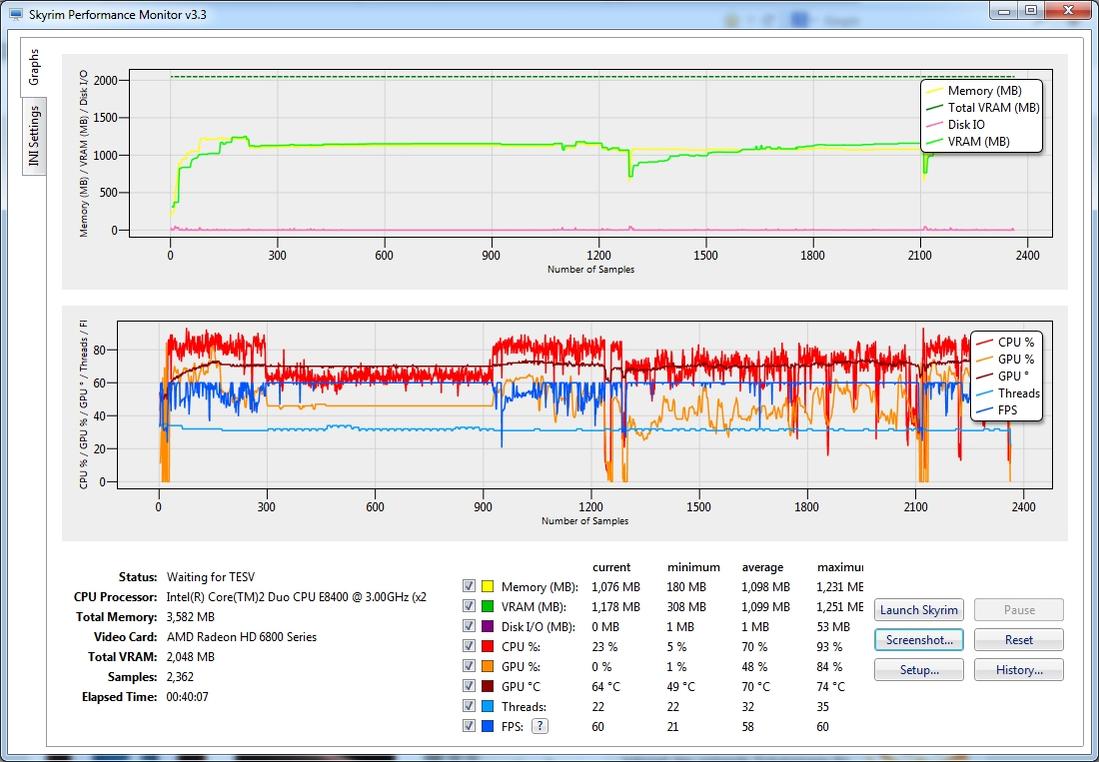Toggle the FPS checkbox

tap(469, 727)
